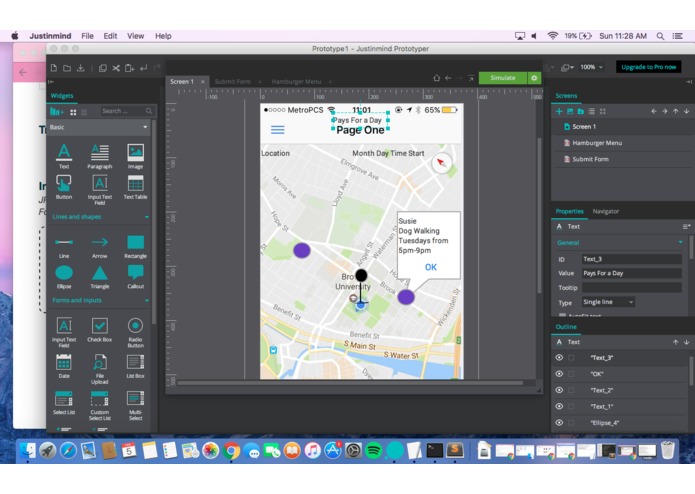Select the Paragraph widget
Image resolution: width=695 pixels, height=494 pixels.
click(99, 156)
